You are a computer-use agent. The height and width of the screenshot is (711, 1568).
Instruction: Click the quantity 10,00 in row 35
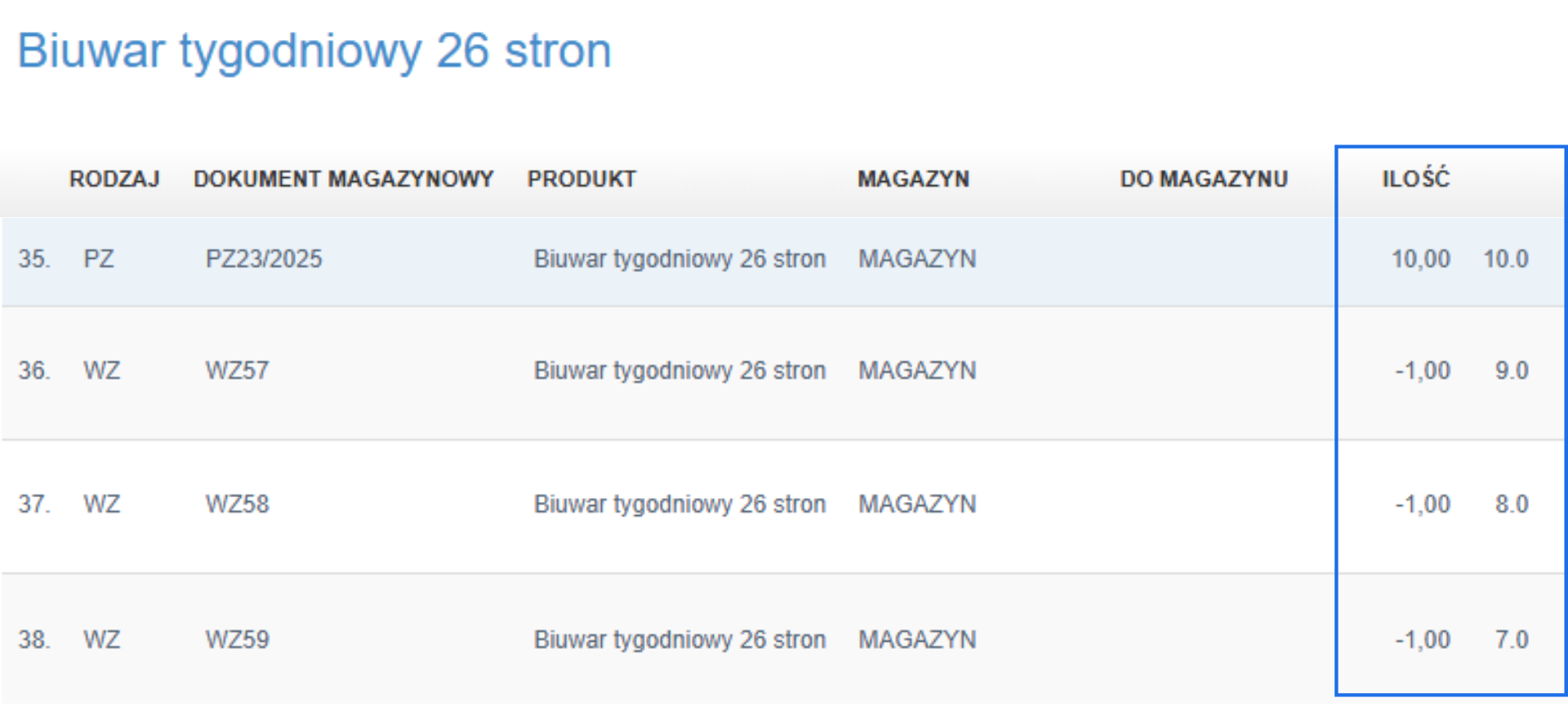(x=1422, y=259)
